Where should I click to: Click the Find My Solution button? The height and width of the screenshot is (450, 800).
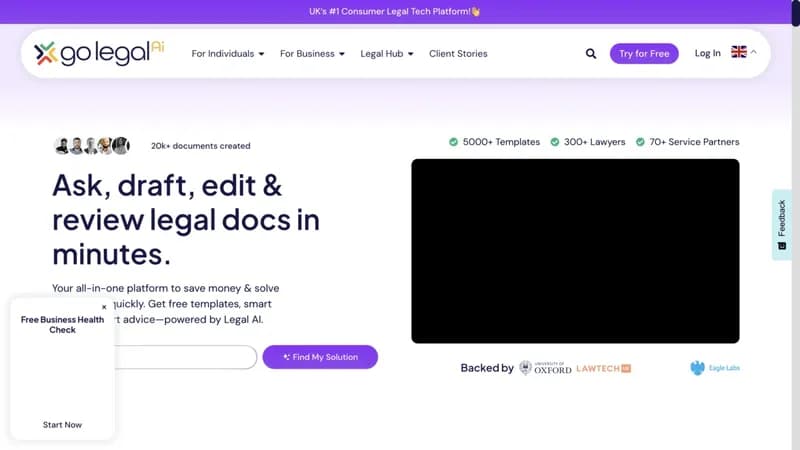coord(320,357)
